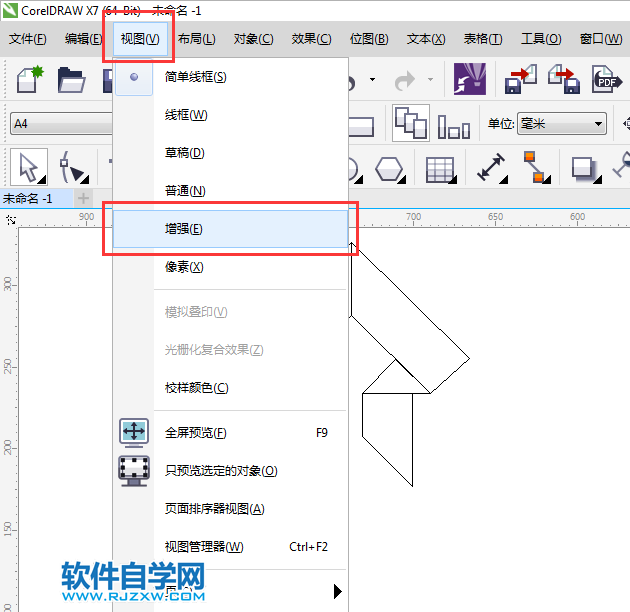Open the 文本(X) menu
Viewport: 630px width, 612px height.
(426, 39)
